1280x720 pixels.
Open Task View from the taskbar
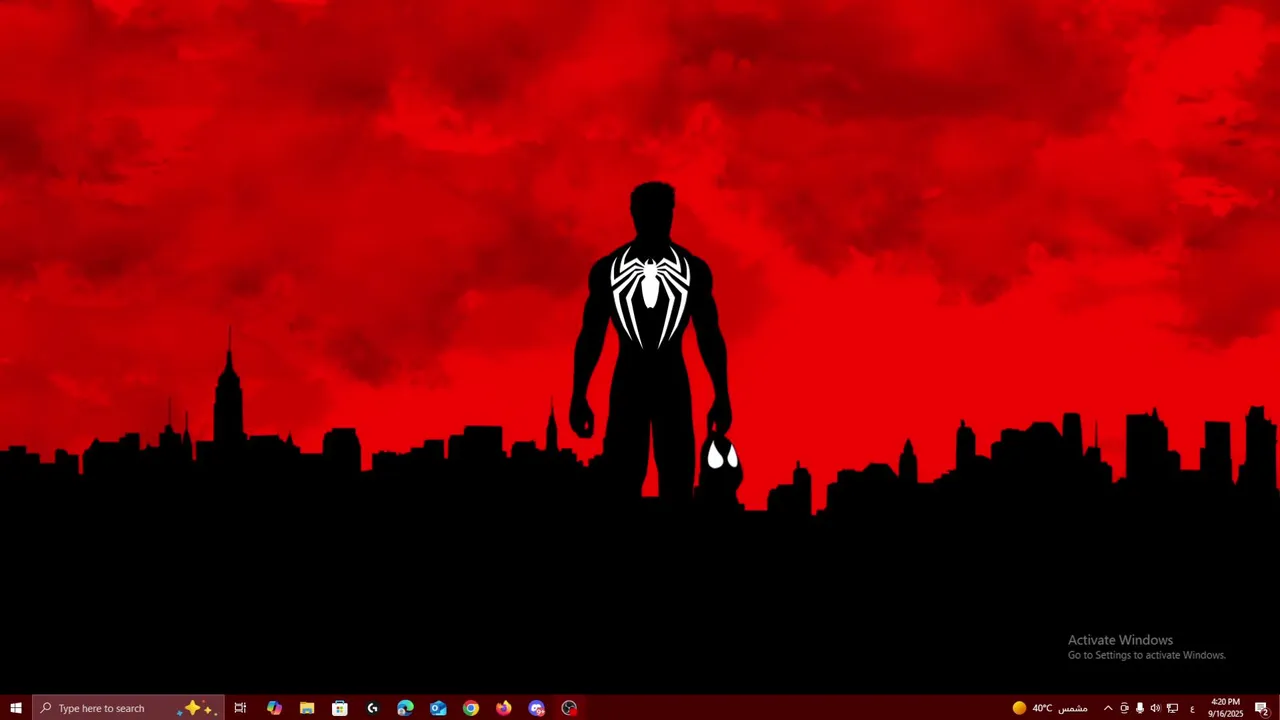240,708
